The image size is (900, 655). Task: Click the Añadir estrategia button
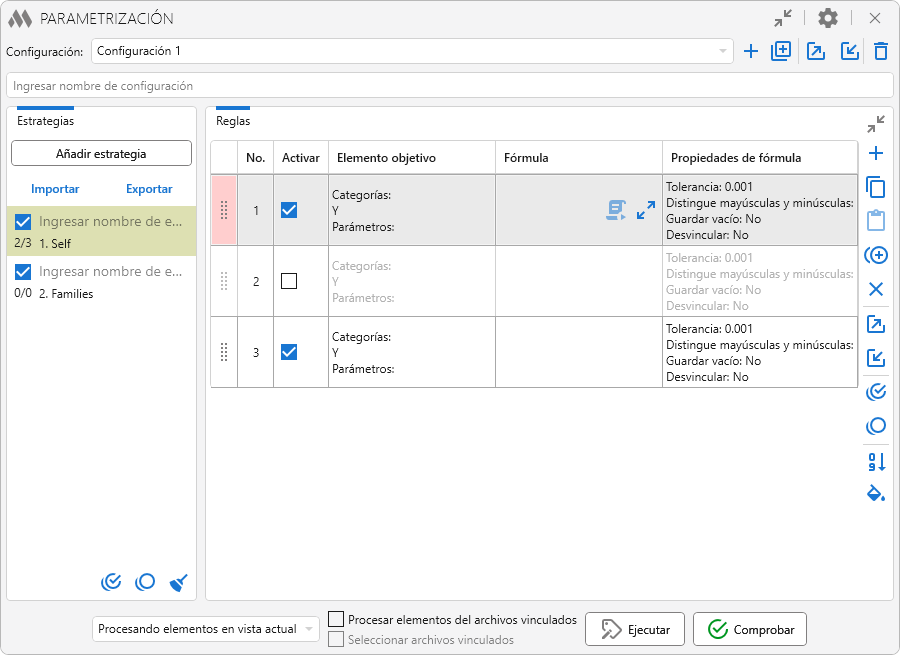point(101,154)
